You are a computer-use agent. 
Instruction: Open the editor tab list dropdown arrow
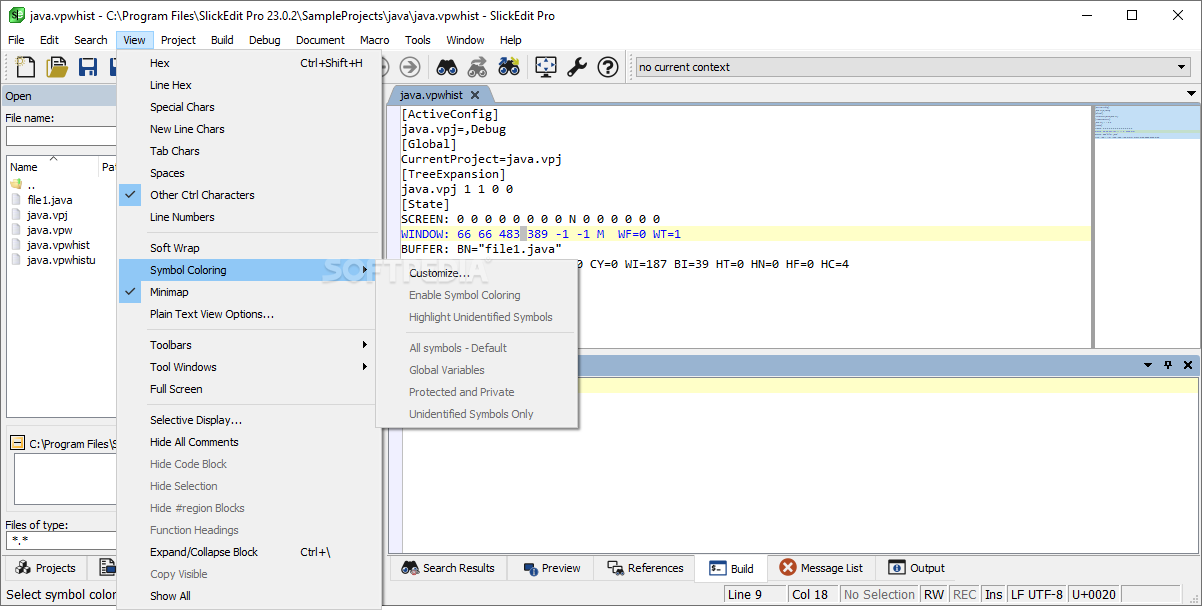(1191, 93)
